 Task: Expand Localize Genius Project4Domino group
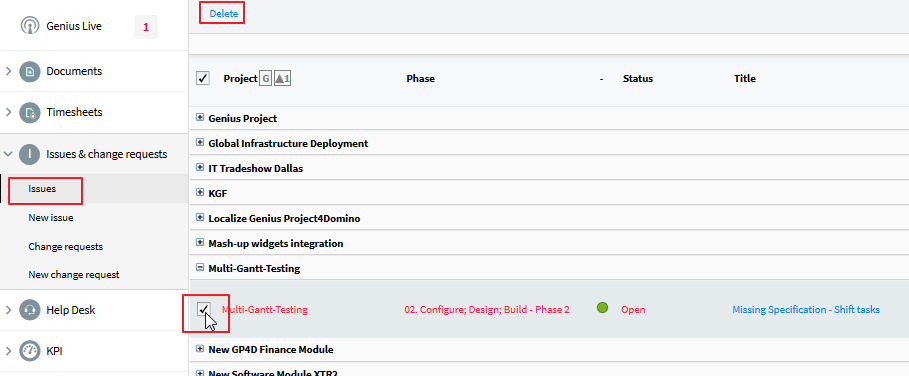pyautogui.click(x=200, y=218)
